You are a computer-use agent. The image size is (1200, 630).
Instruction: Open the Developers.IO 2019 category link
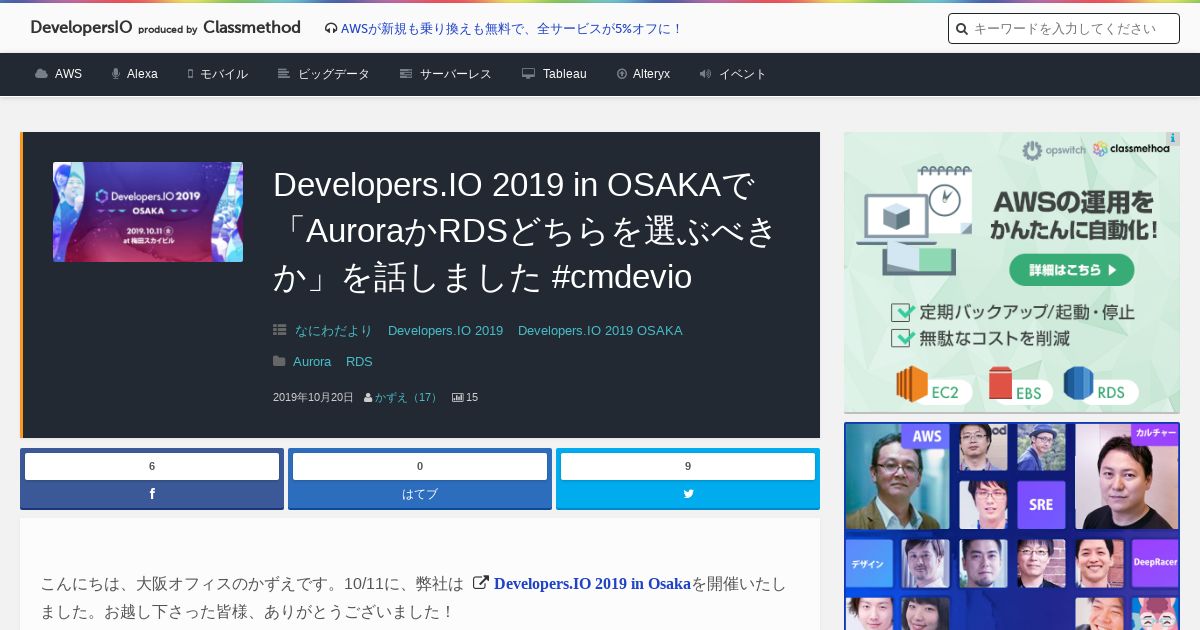click(445, 330)
